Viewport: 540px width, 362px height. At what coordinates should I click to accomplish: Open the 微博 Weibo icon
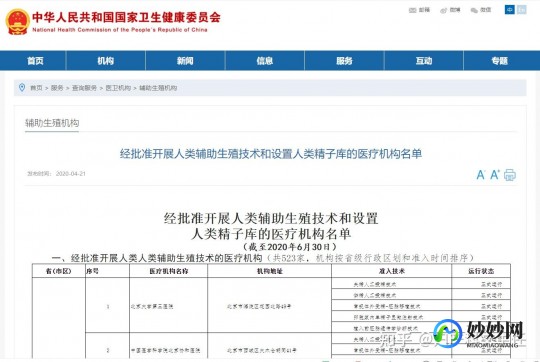coord(444,10)
